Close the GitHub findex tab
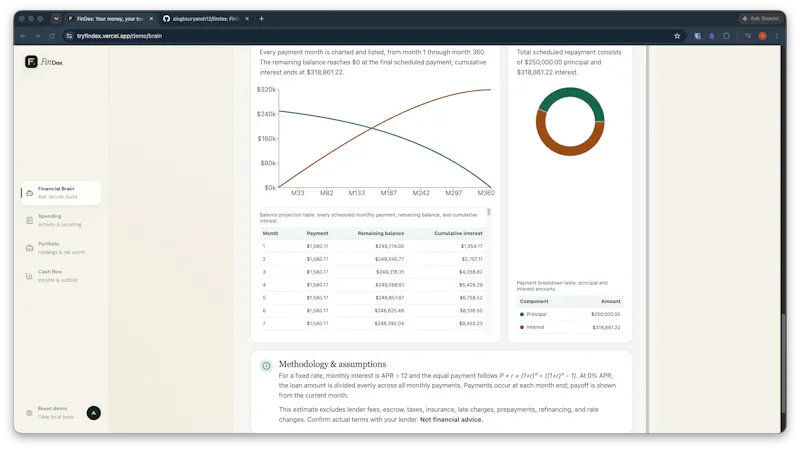The width and height of the screenshot is (800, 450). (247, 18)
